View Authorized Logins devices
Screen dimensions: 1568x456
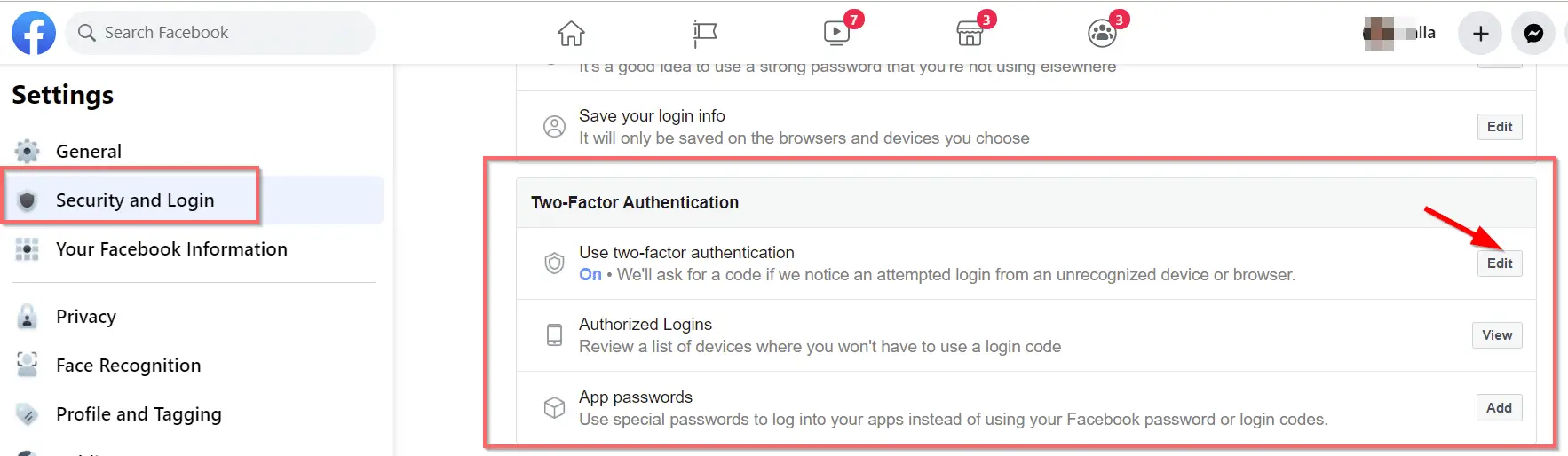[x=1497, y=335]
